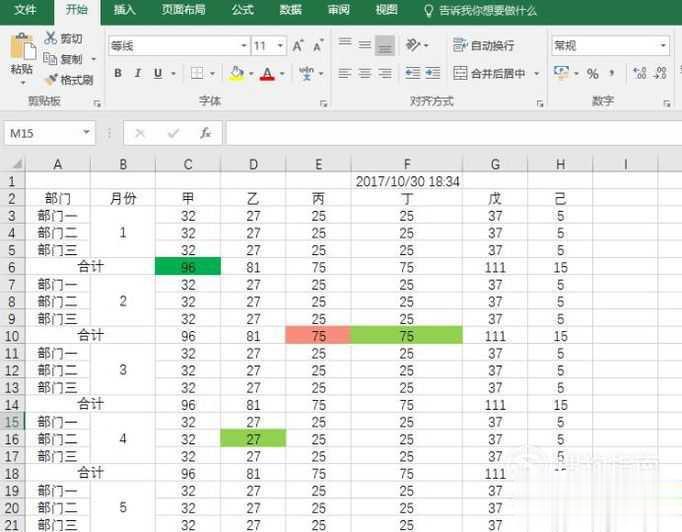
Task: Align text to top
Action: 345,45
